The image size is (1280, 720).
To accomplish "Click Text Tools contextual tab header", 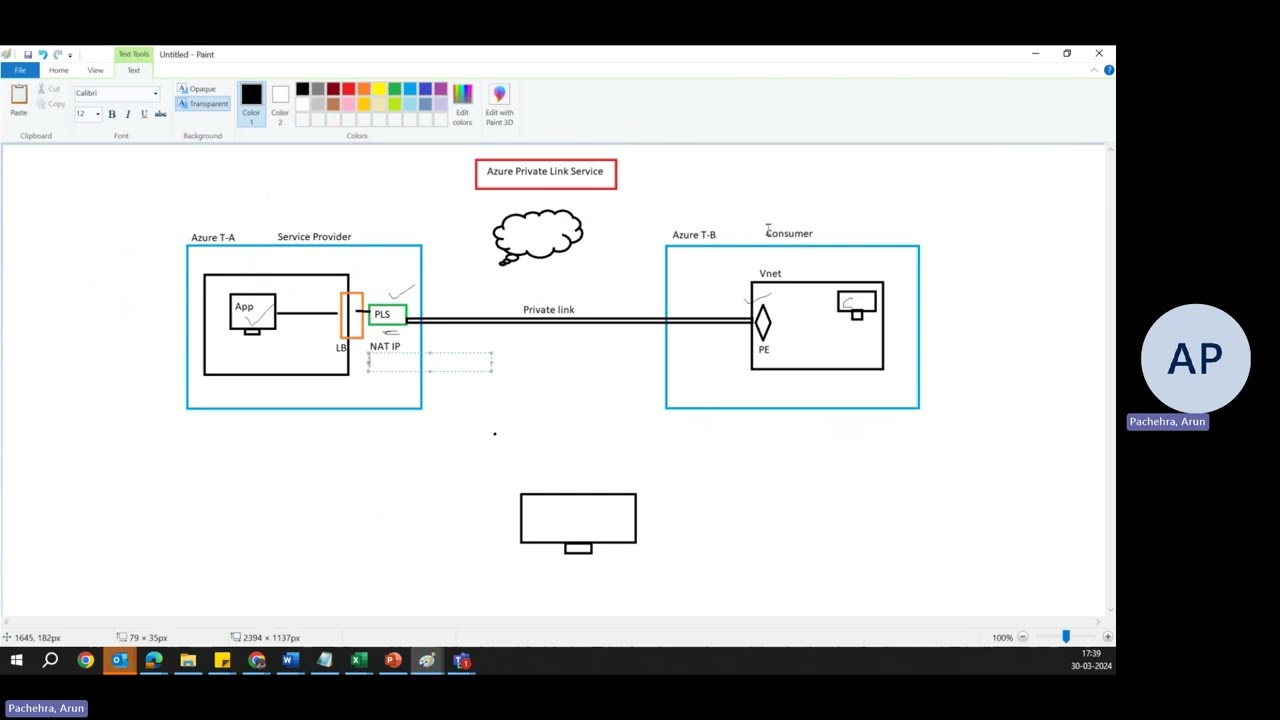I will click(133, 54).
